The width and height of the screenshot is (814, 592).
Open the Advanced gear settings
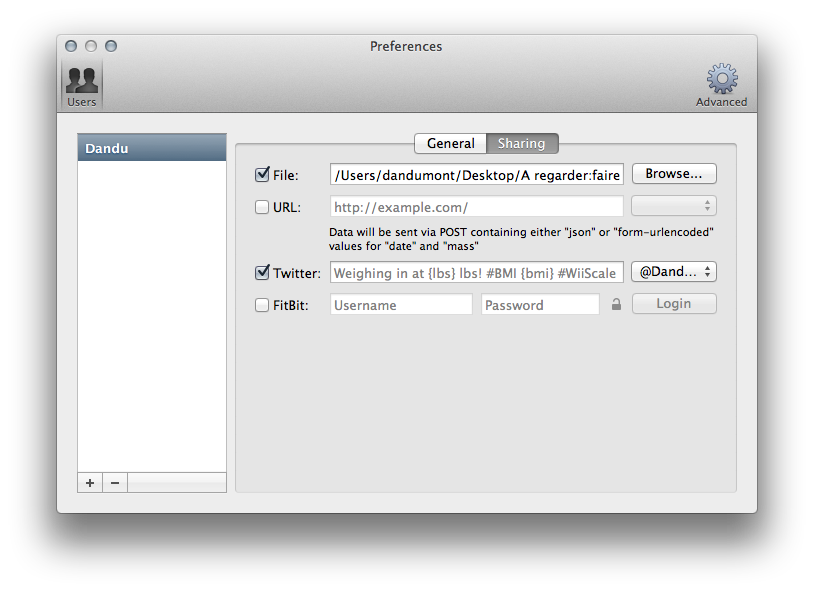point(721,85)
